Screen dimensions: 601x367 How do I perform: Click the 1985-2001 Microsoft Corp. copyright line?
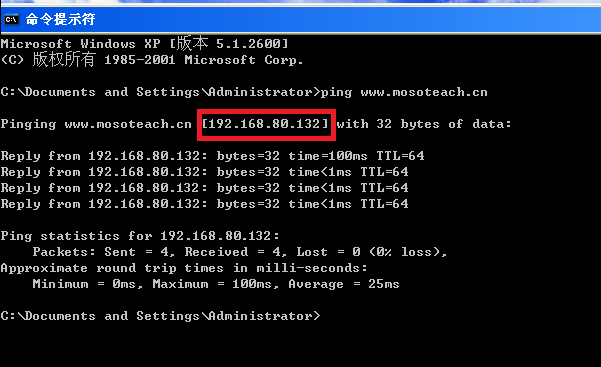click(x=152, y=60)
